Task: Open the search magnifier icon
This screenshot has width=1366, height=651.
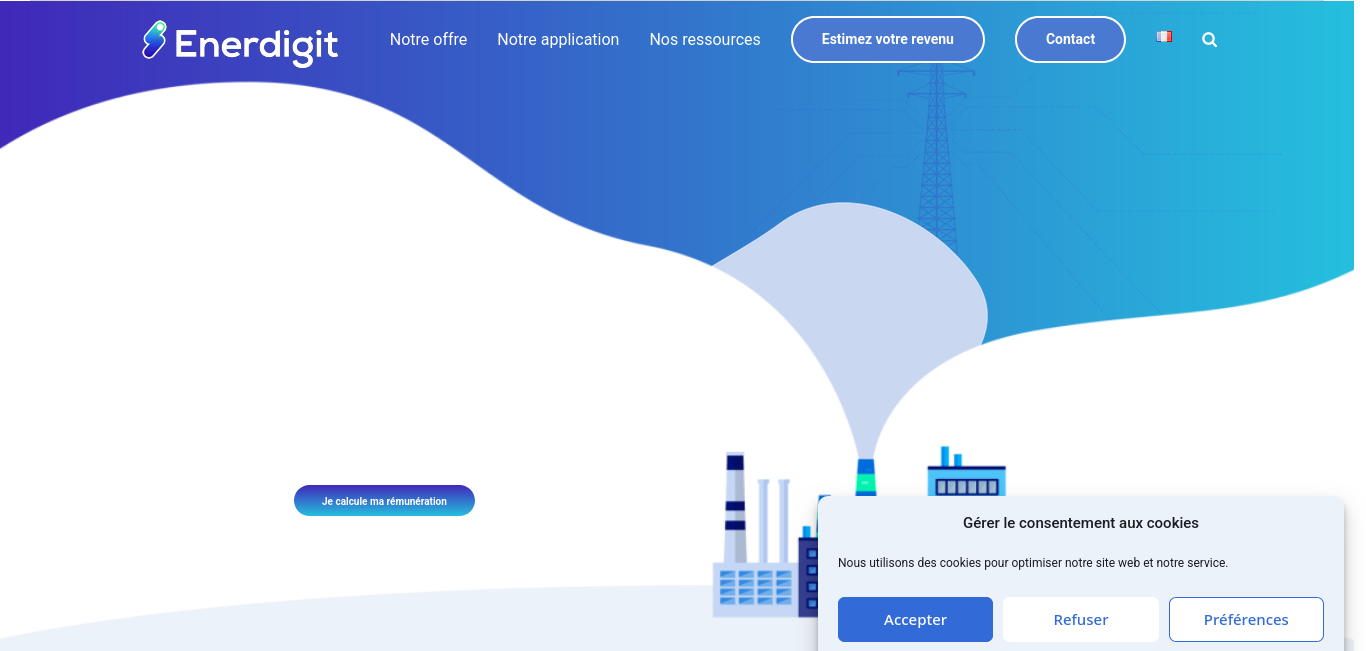Action: (x=1209, y=40)
